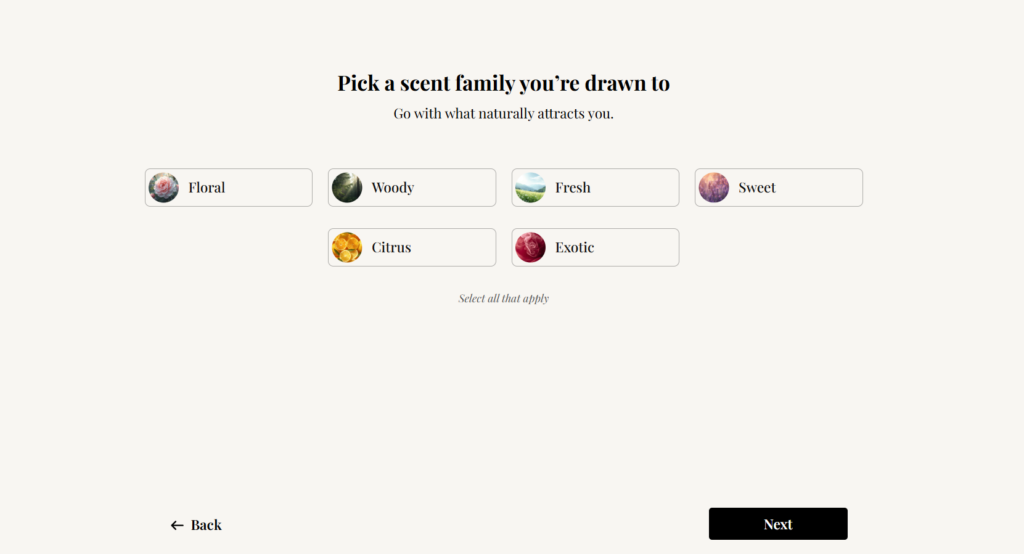Image resolution: width=1024 pixels, height=554 pixels.
Task: Click the purple Sweet scent thumbnail
Action: point(714,187)
